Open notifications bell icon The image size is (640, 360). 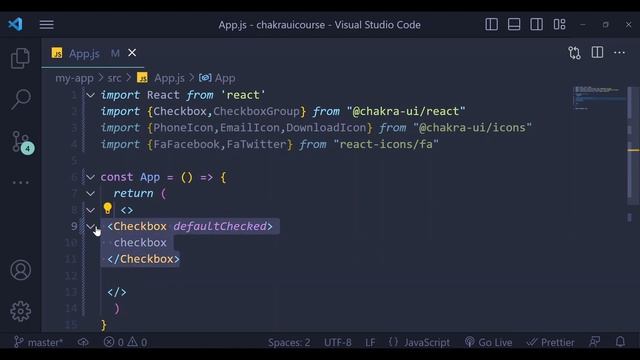(x=620, y=342)
